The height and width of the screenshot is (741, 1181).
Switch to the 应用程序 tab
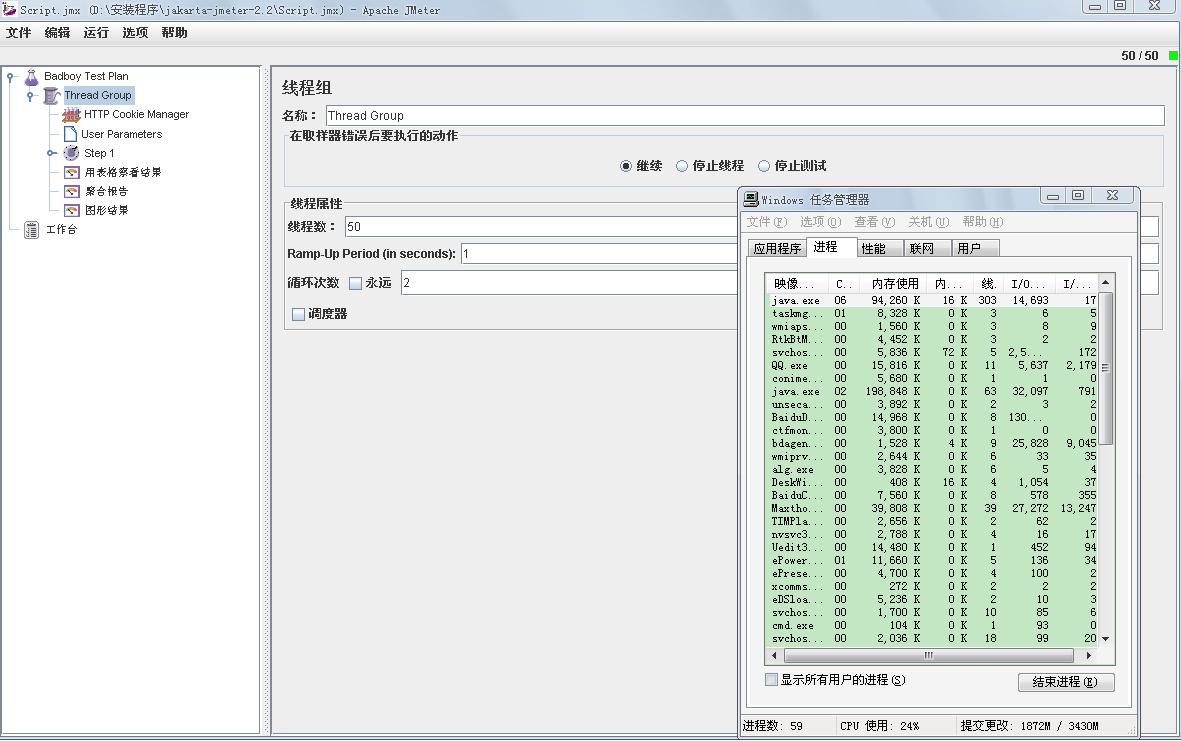pyautogui.click(x=777, y=249)
